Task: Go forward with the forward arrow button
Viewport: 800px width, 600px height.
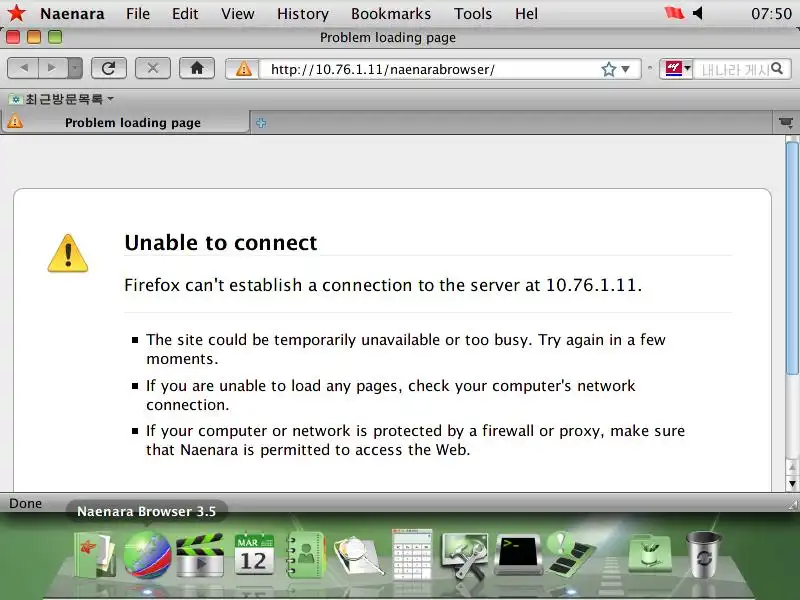Action: coord(53,68)
